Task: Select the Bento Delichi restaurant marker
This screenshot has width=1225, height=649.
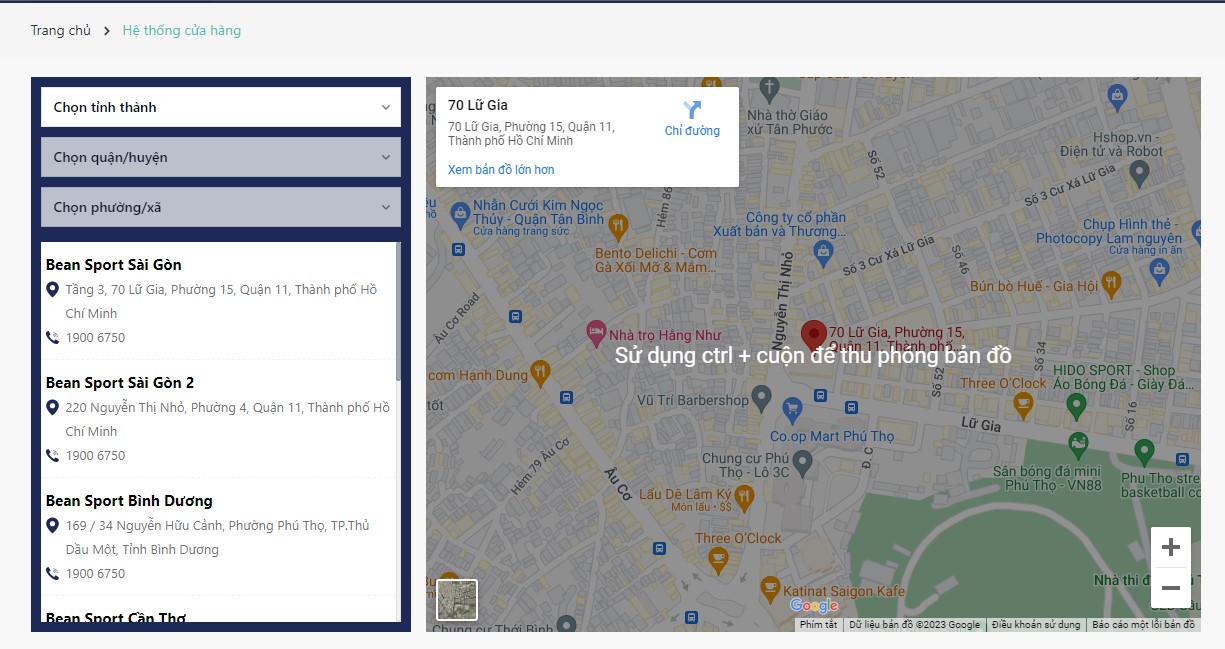Action: point(618,226)
